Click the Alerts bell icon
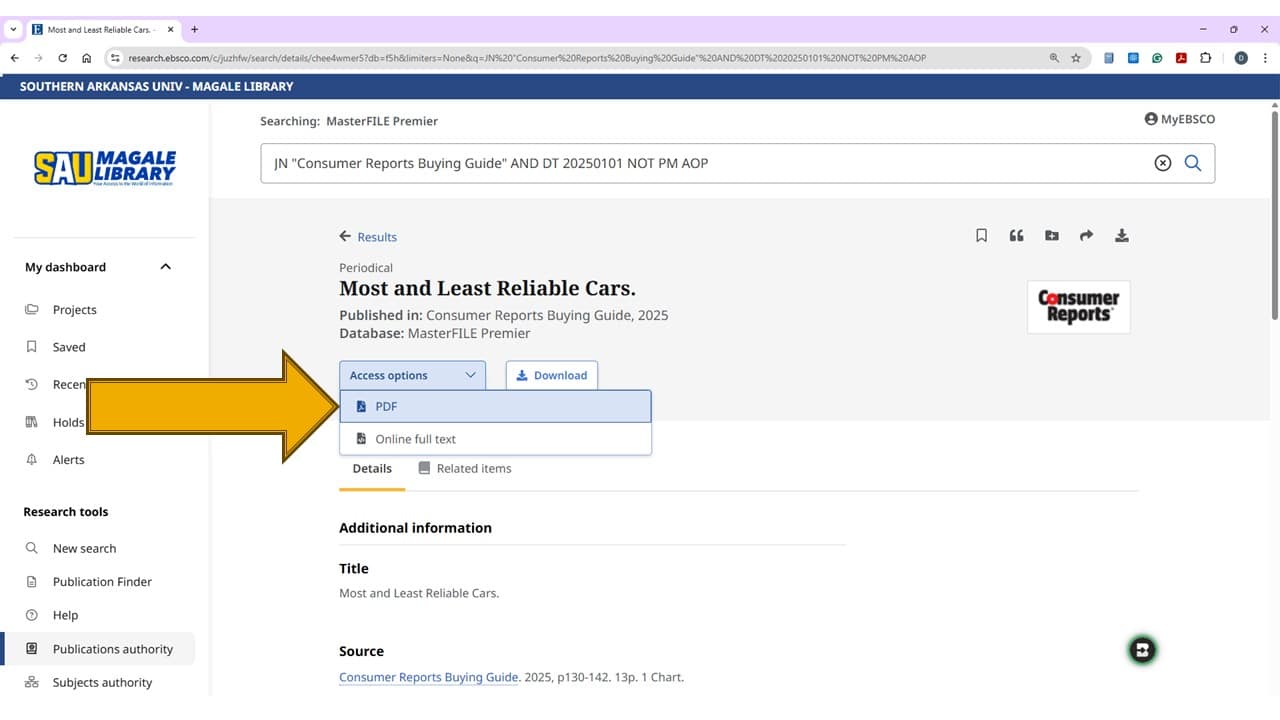The width and height of the screenshot is (1280, 720). pyautogui.click(x=32, y=460)
